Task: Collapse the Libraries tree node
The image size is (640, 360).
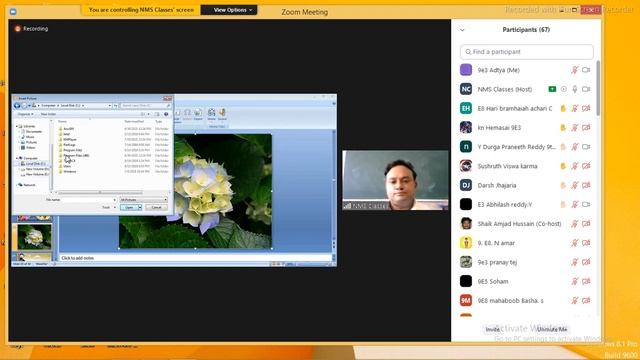Action: [17, 127]
